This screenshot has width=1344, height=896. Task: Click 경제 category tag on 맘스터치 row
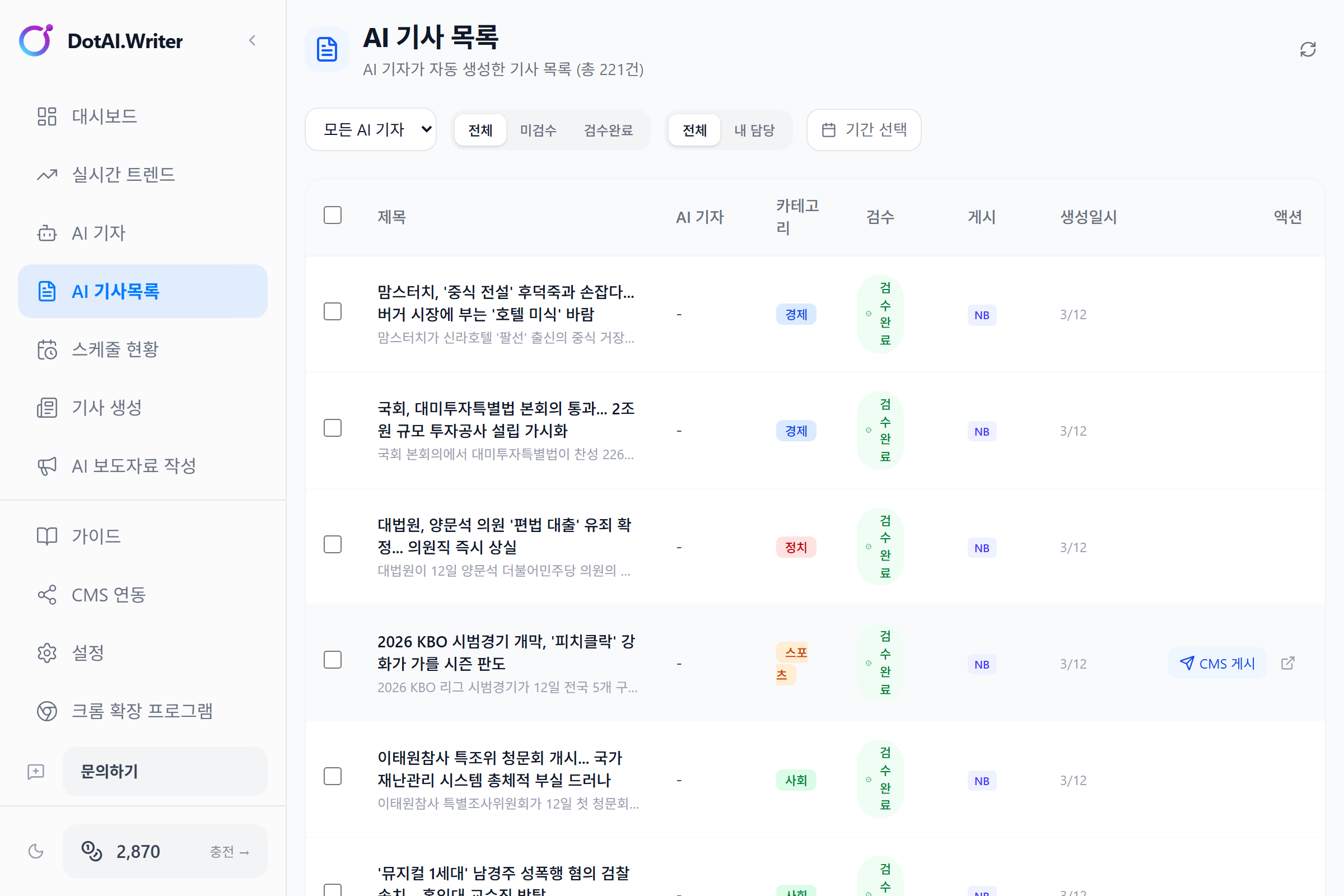tap(796, 314)
